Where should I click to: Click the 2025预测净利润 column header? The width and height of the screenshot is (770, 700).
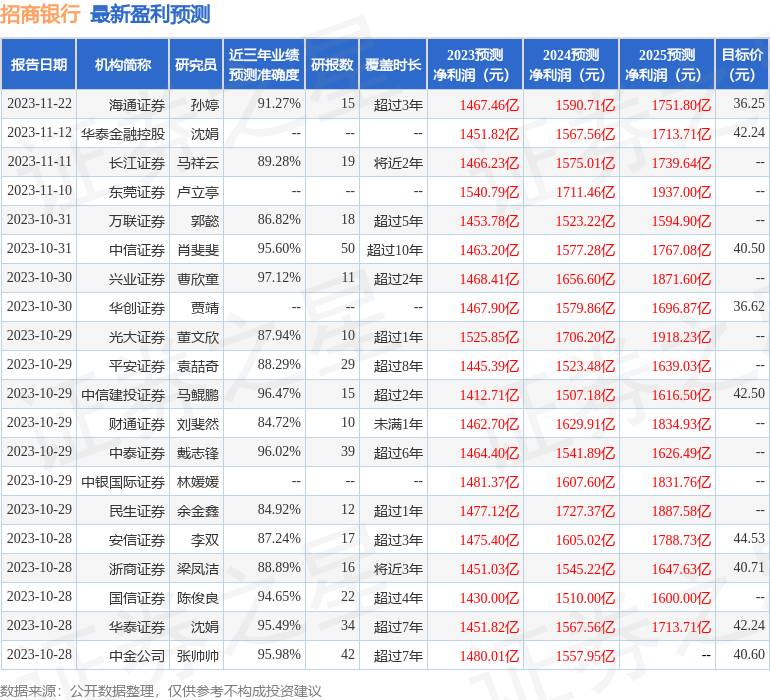(x=667, y=64)
